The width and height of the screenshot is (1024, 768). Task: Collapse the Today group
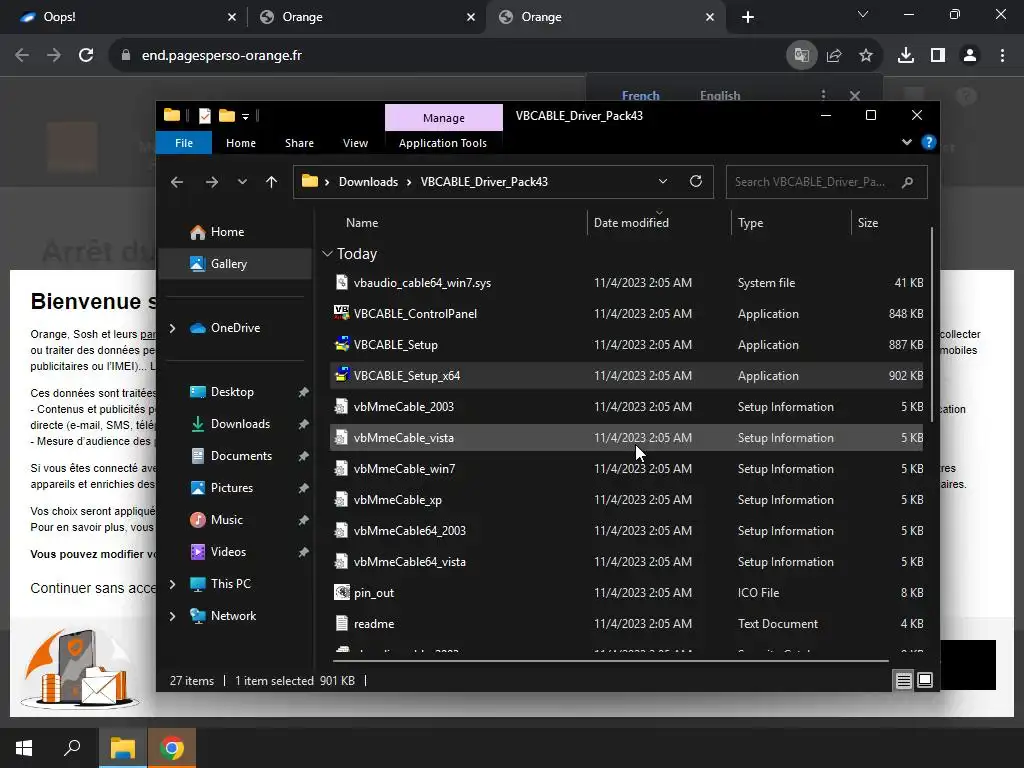327,253
